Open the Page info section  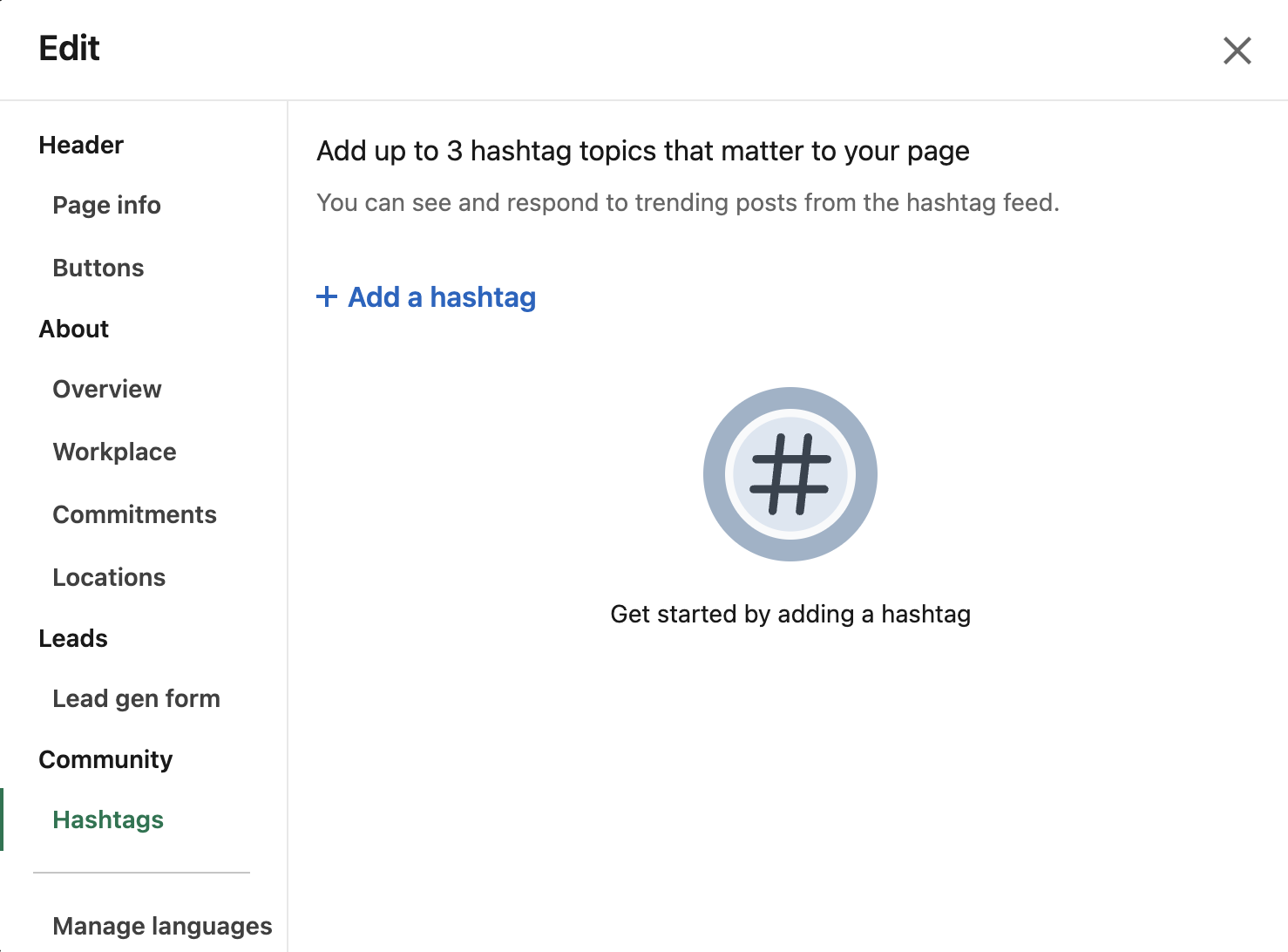pos(106,205)
